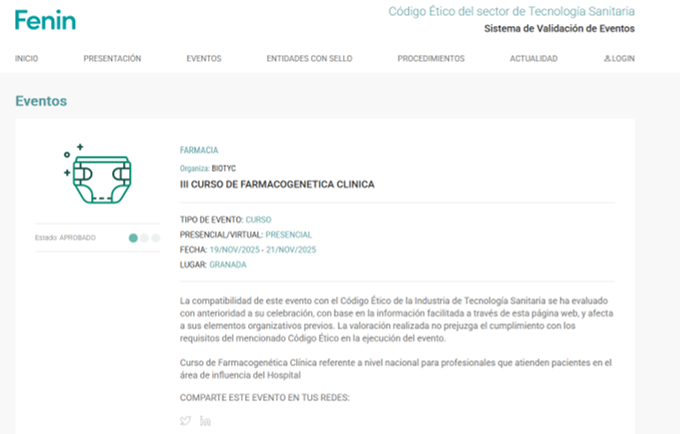The width and height of the screenshot is (680, 434).
Task: Click the date range 19/NOV/2025 - 21/NOV/2025
Action: click(263, 250)
